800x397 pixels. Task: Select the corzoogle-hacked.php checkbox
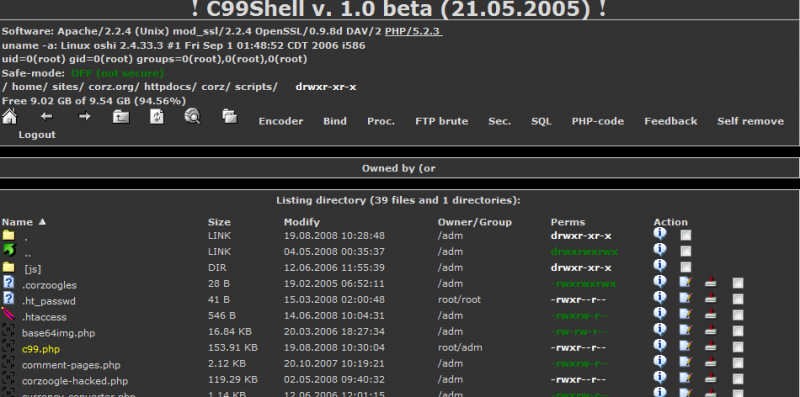pos(738,380)
